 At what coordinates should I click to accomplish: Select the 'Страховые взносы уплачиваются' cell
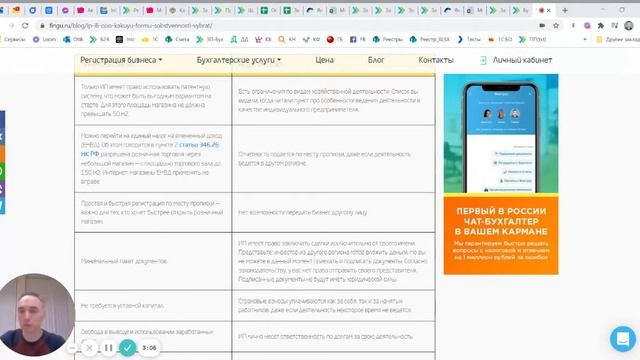pos(333,305)
